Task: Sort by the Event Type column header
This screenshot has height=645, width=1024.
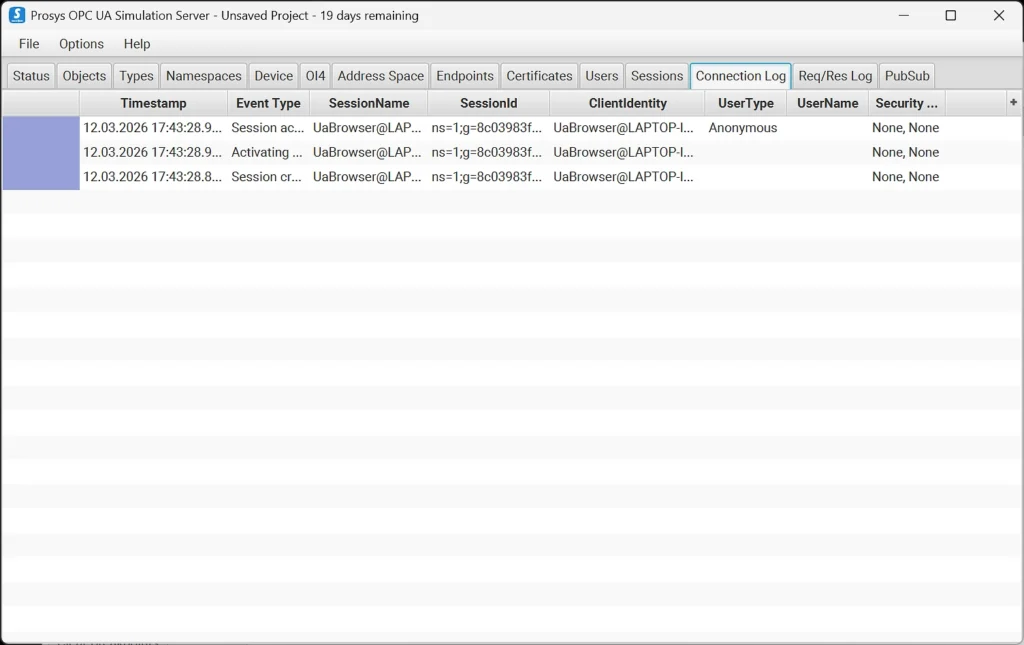Action: [x=268, y=103]
